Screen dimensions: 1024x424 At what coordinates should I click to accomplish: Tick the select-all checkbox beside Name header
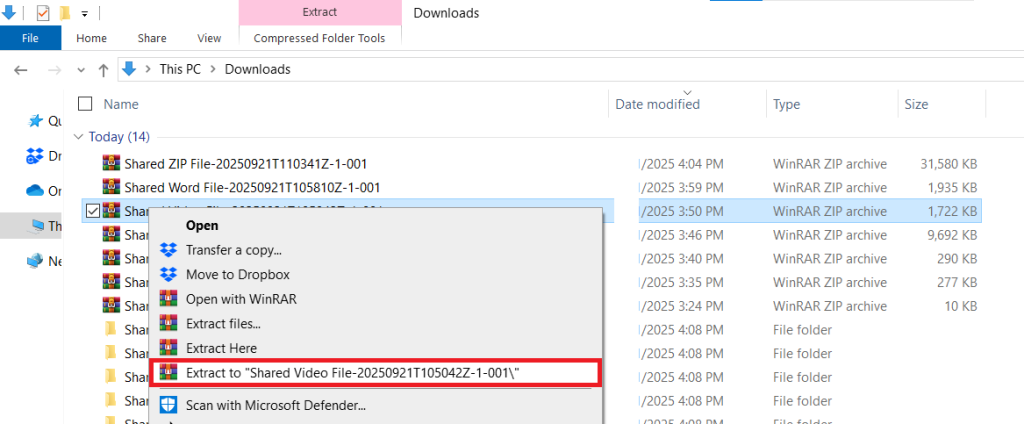click(x=85, y=104)
